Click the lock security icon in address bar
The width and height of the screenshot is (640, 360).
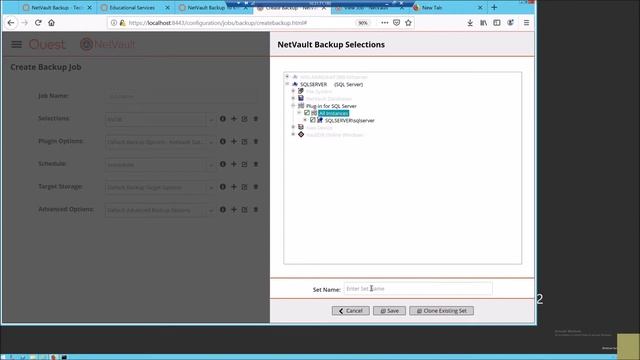point(122,23)
